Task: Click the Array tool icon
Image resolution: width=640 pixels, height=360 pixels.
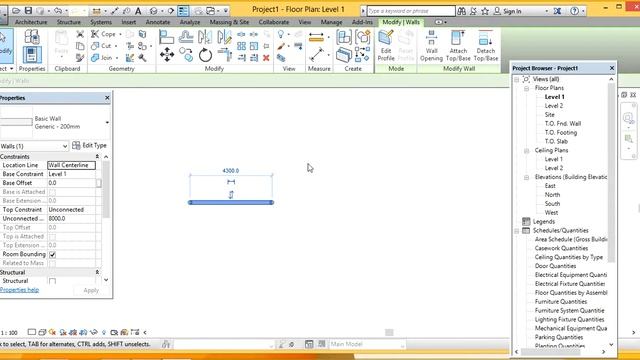Action: tap(242, 46)
